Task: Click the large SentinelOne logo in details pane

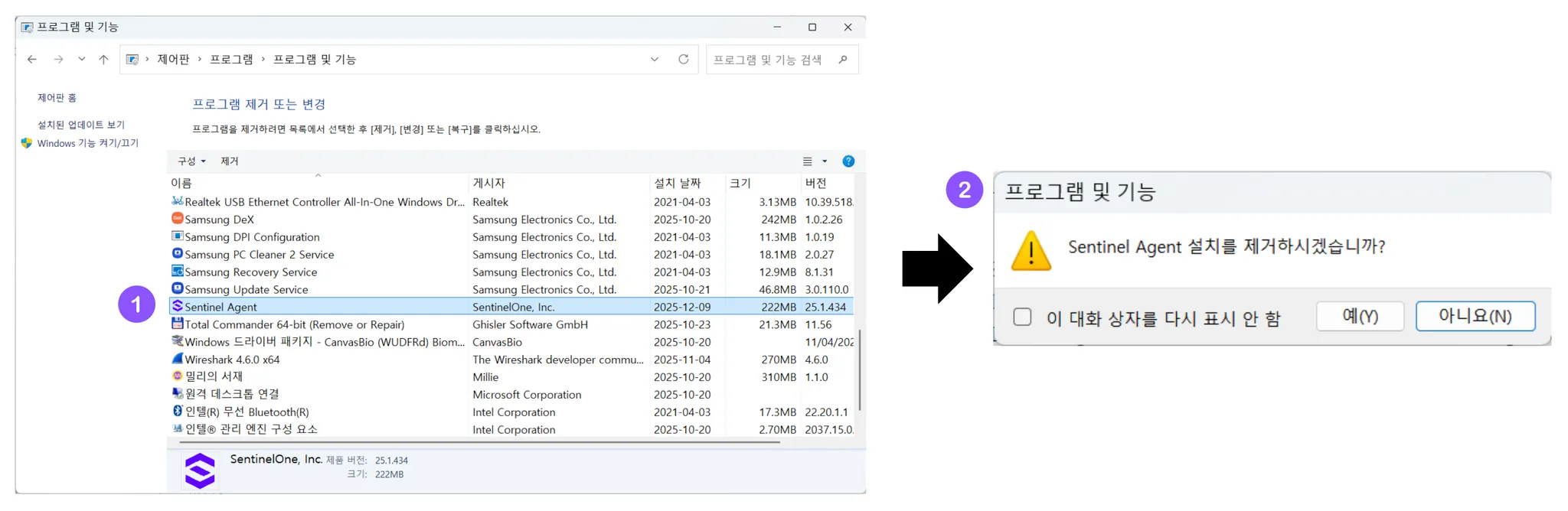Action: (x=200, y=470)
